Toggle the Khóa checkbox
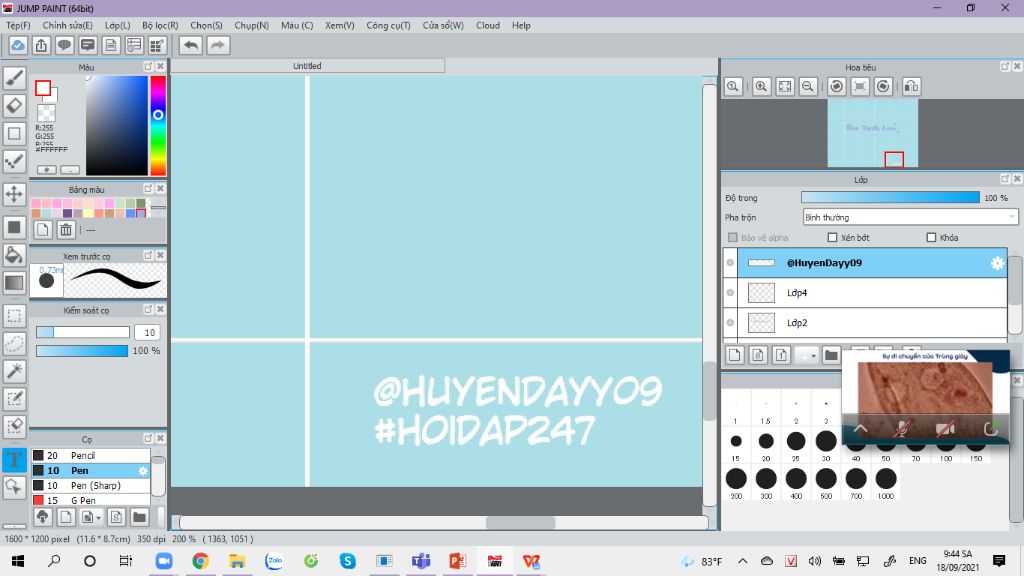1024x576 pixels. click(x=931, y=238)
